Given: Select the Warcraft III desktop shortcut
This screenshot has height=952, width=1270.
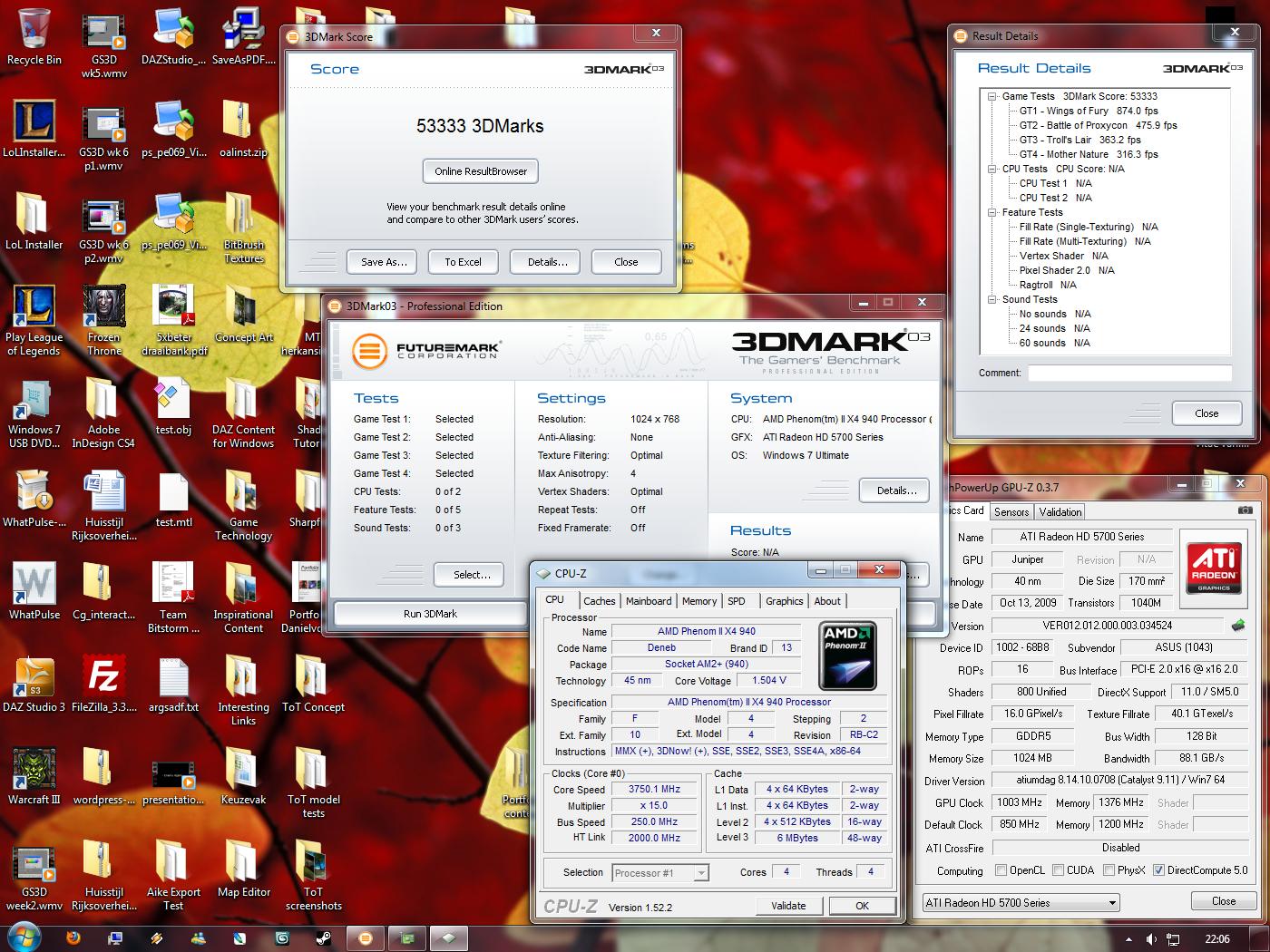Looking at the screenshot, I should [x=34, y=776].
